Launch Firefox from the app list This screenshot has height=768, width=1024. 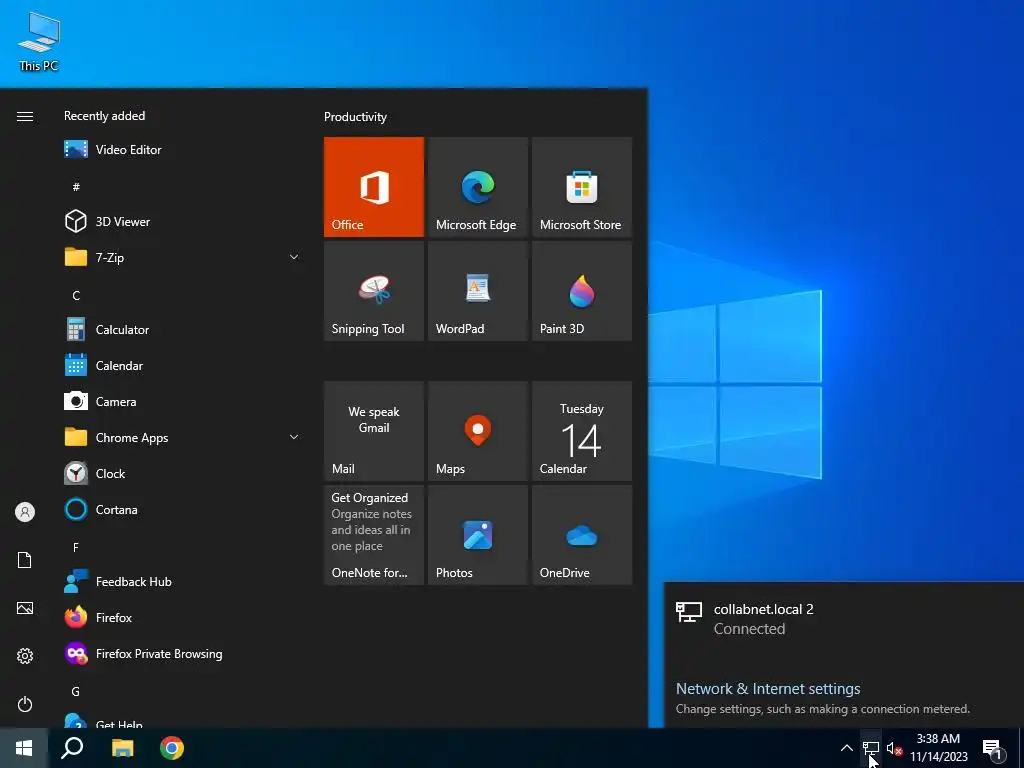[x=183, y=617]
